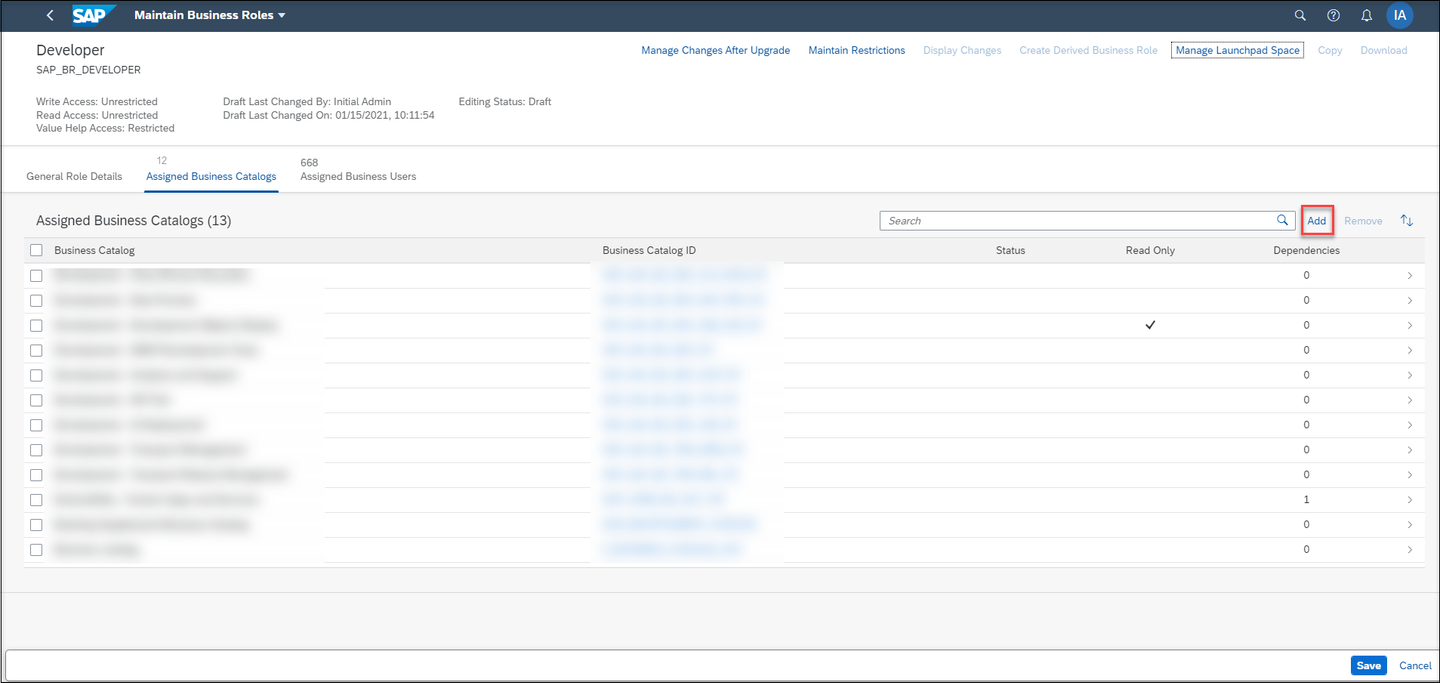
Task: Click the Business Catalog ID column header
Action: tap(648, 250)
